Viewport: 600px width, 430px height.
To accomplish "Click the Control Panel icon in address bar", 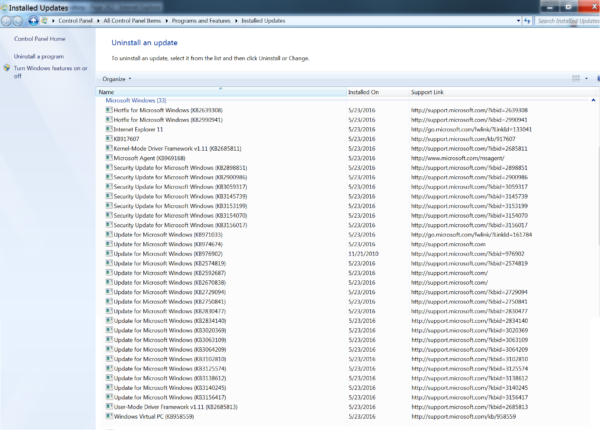I will (45, 21).
